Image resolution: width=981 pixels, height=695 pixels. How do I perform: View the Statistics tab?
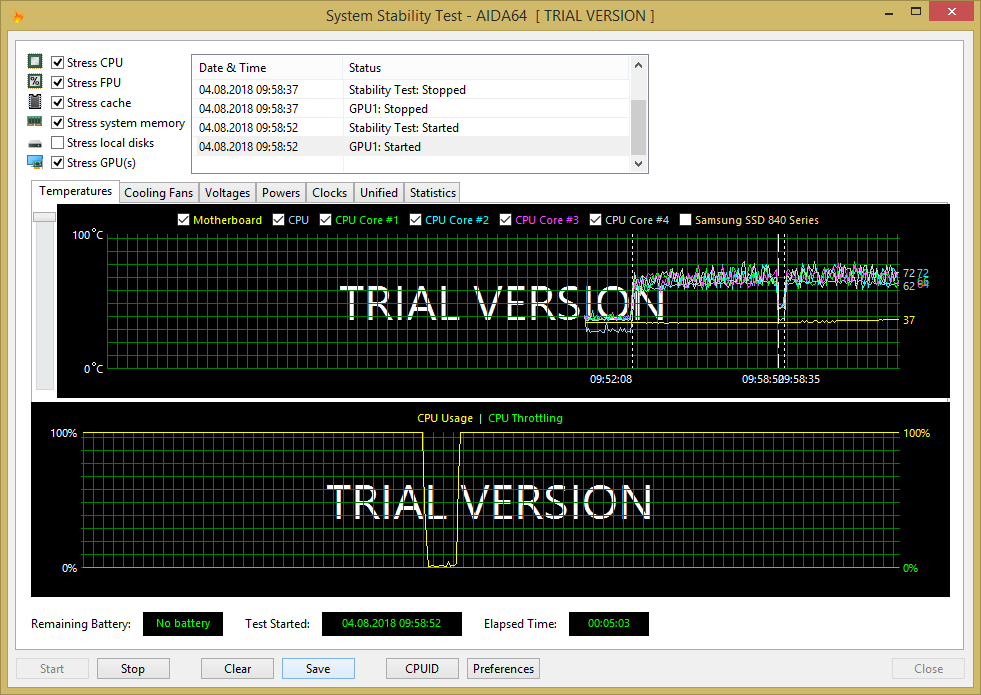tap(432, 193)
